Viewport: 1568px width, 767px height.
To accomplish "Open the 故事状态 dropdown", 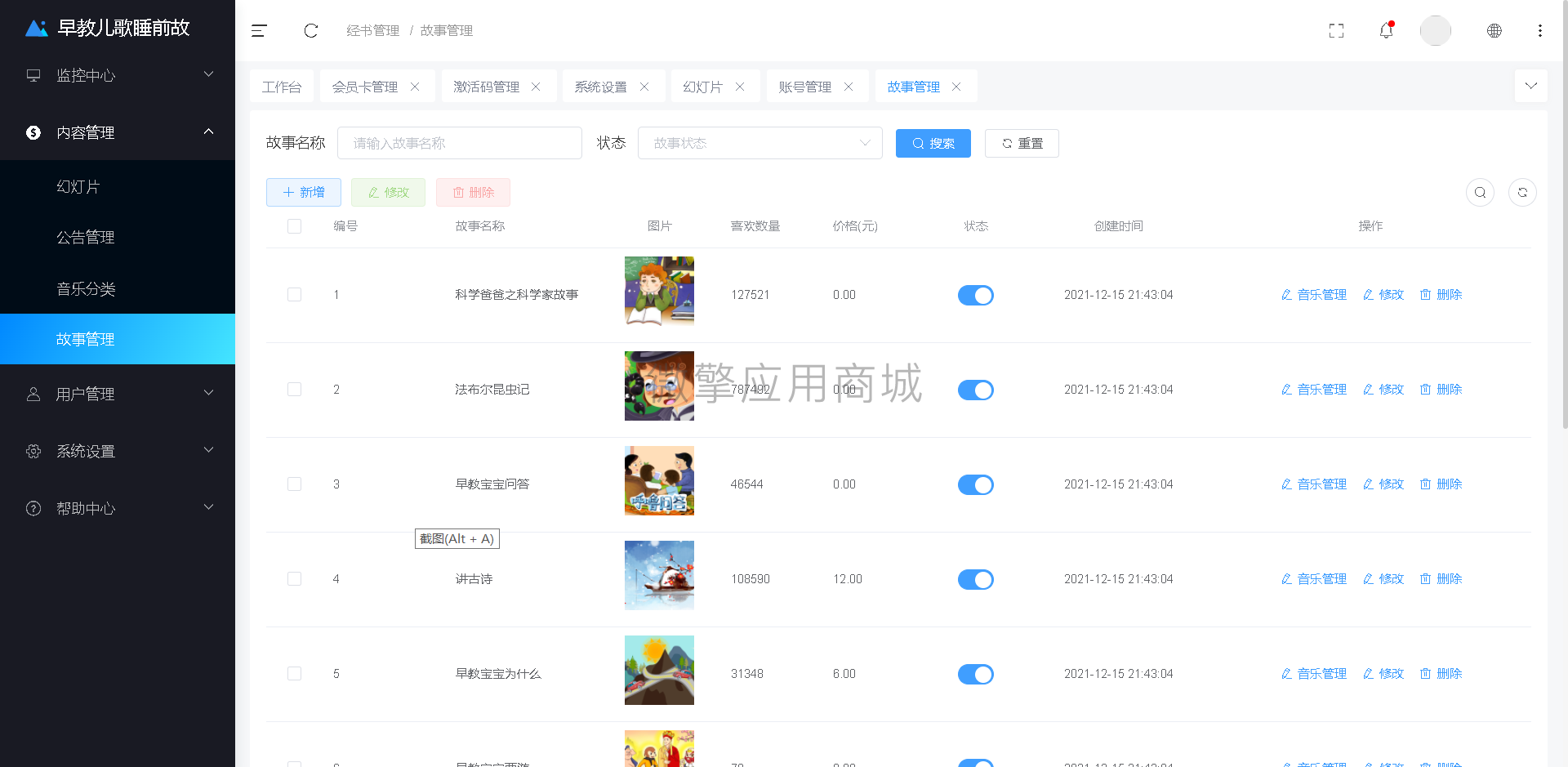I will pyautogui.click(x=759, y=143).
